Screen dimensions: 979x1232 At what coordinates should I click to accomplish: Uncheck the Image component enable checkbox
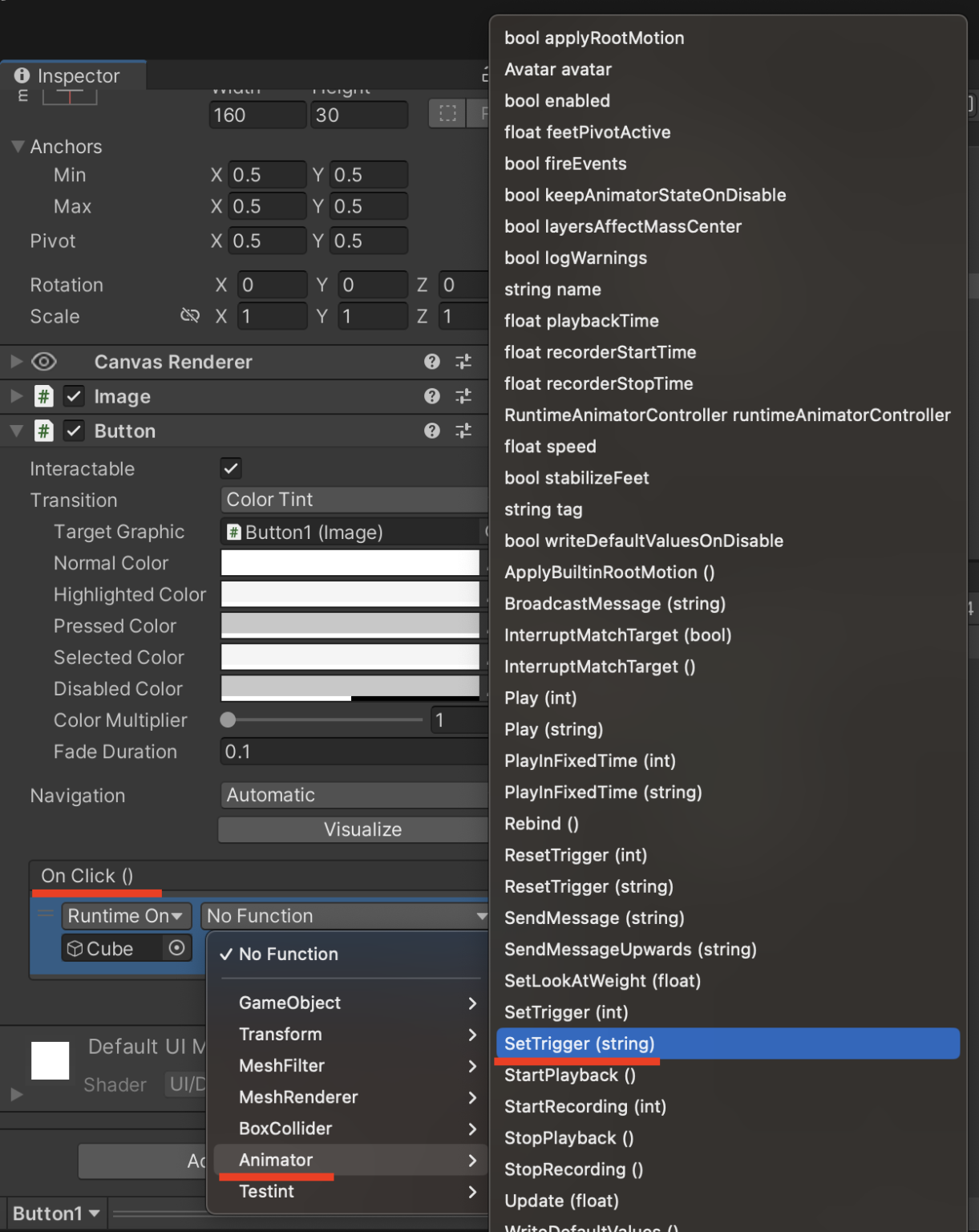[74, 396]
